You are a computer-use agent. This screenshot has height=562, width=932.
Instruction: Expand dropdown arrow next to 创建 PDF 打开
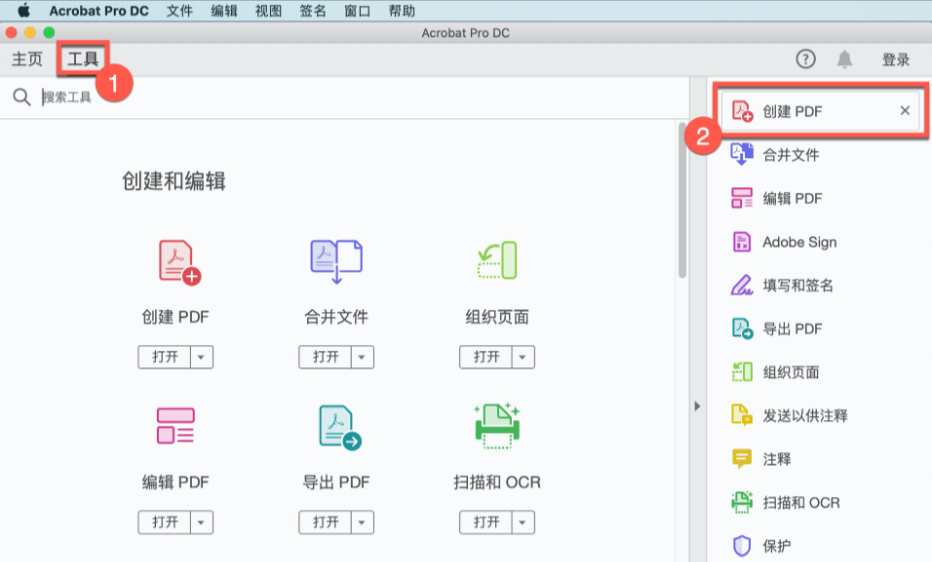point(201,357)
